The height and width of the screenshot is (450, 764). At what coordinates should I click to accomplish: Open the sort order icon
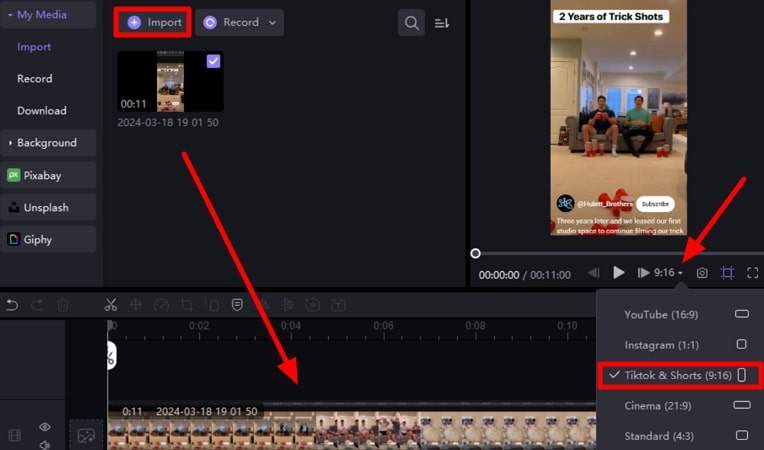[441, 23]
